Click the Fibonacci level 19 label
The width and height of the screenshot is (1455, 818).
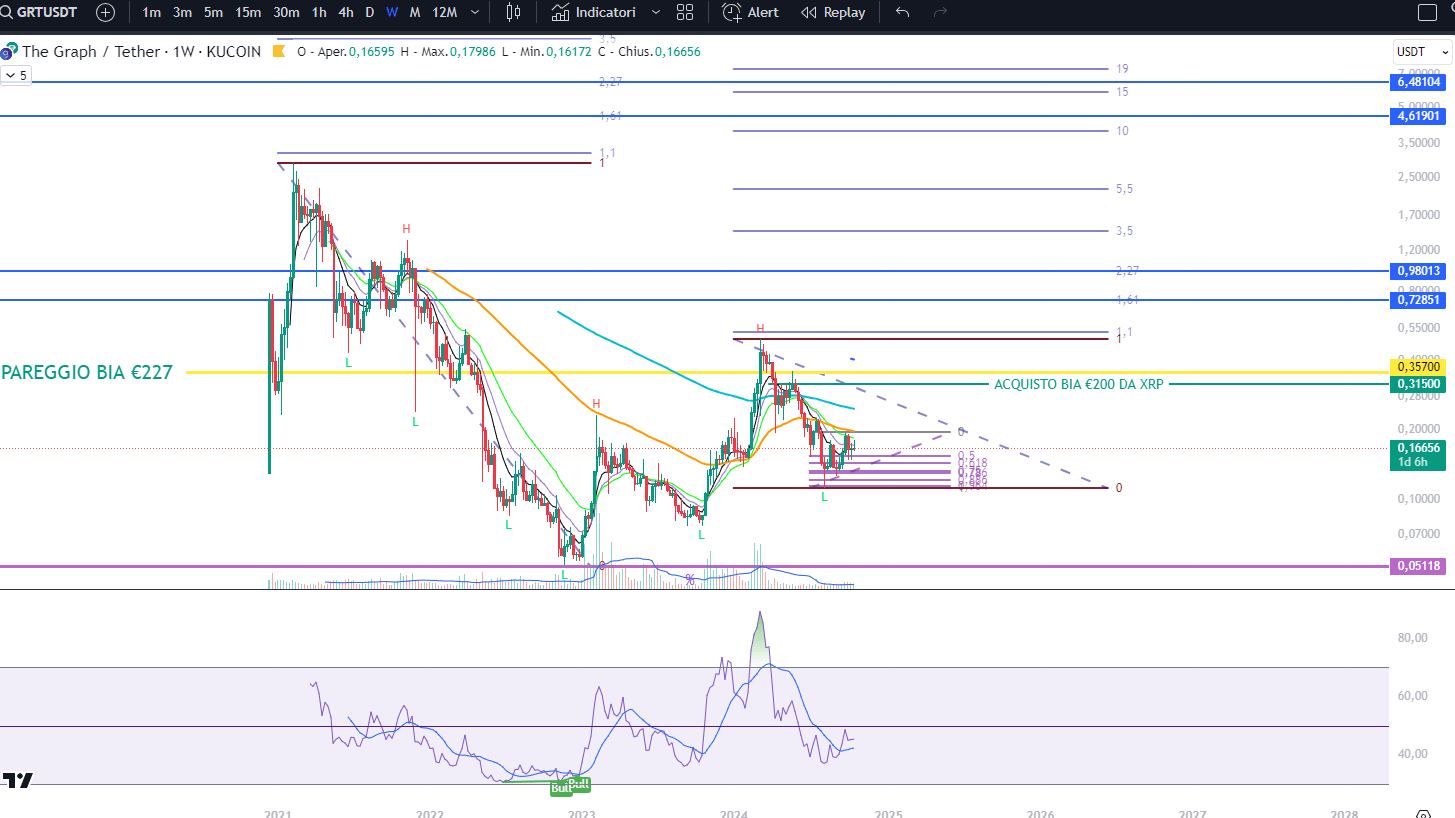click(1122, 69)
